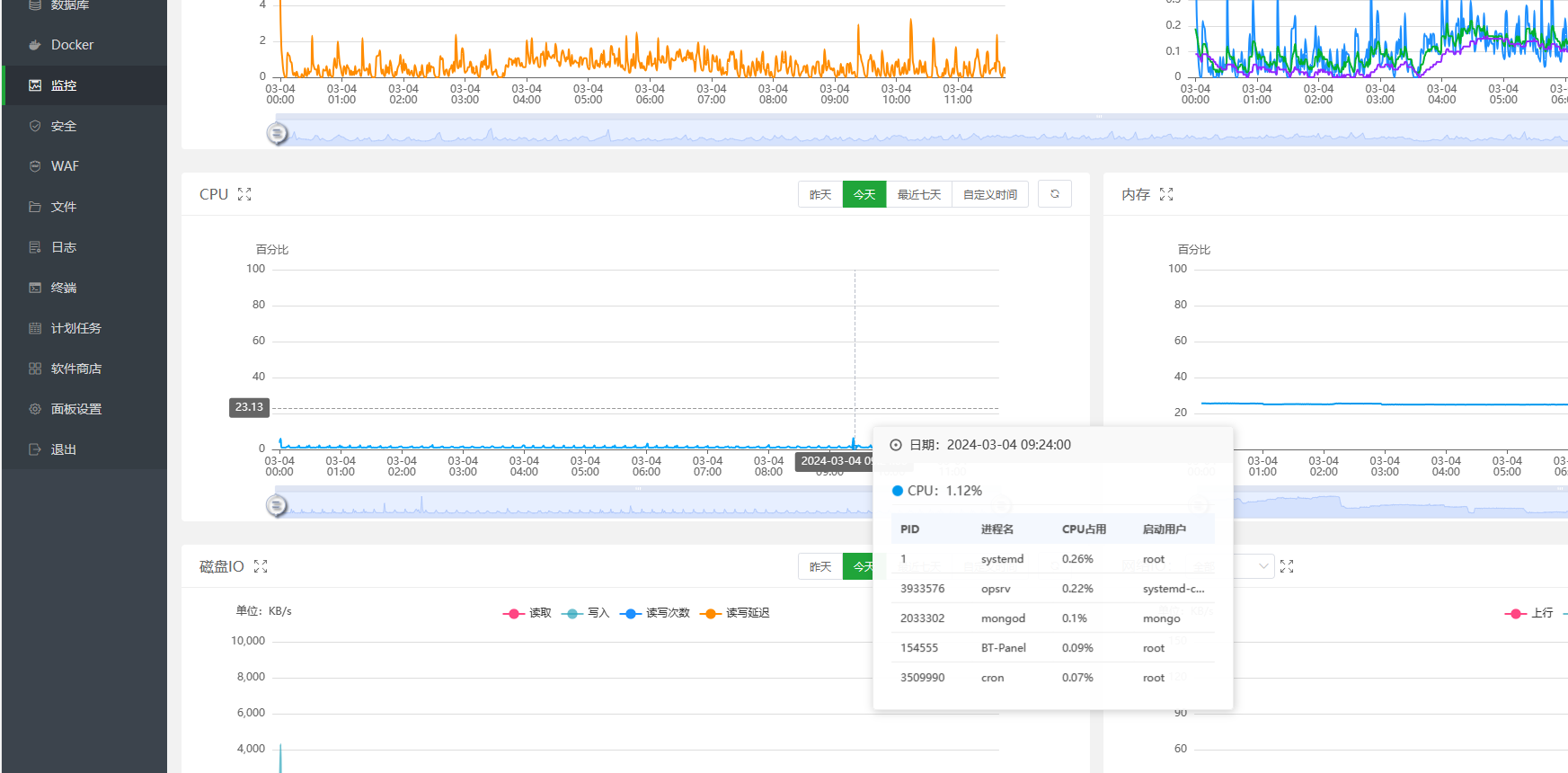Open the 软件商店 software store
The image size is (1568, 773).
click(x=84, y=369)
